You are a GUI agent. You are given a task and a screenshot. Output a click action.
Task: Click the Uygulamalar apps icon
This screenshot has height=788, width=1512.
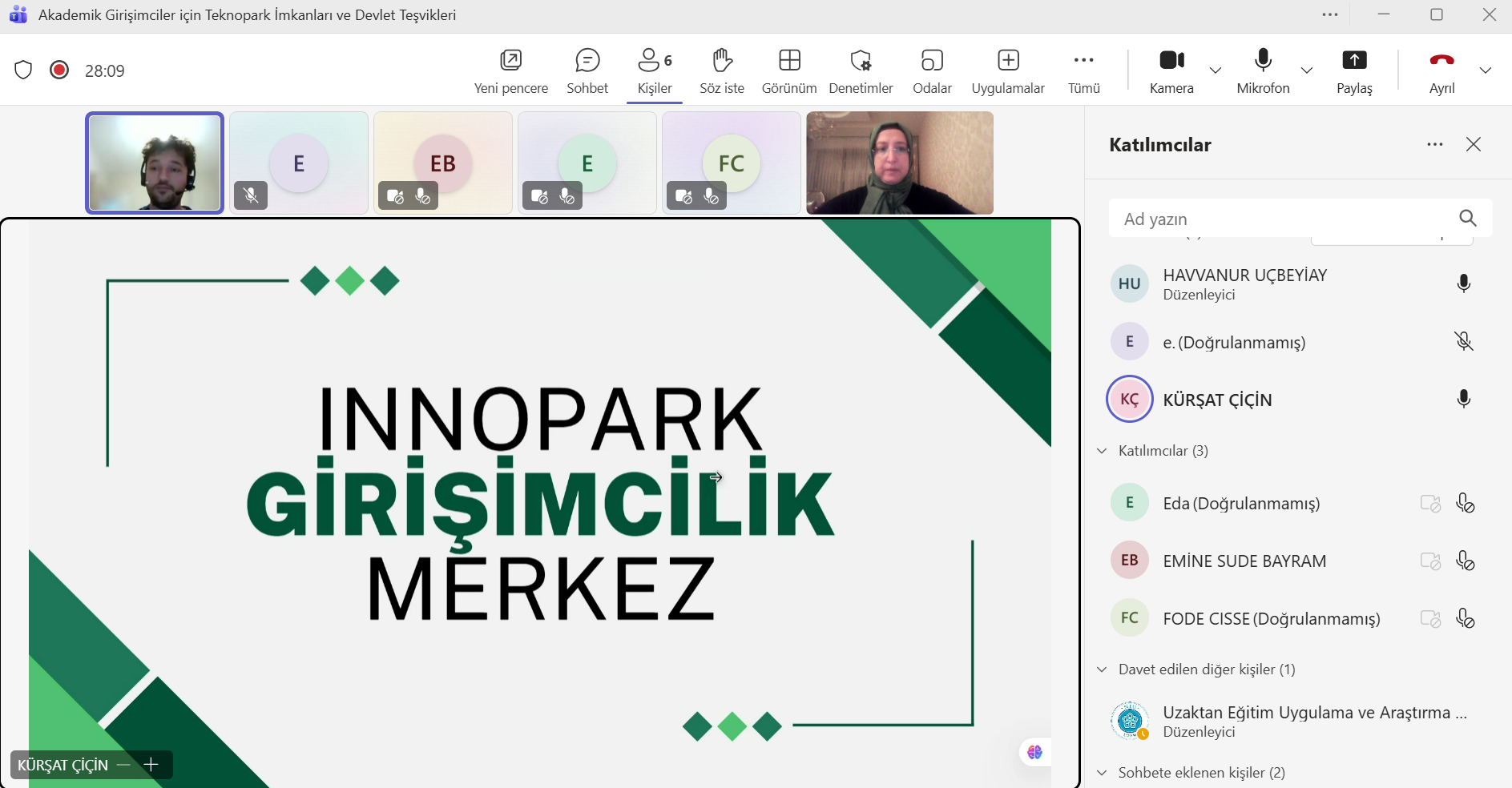coord(1007,61)
